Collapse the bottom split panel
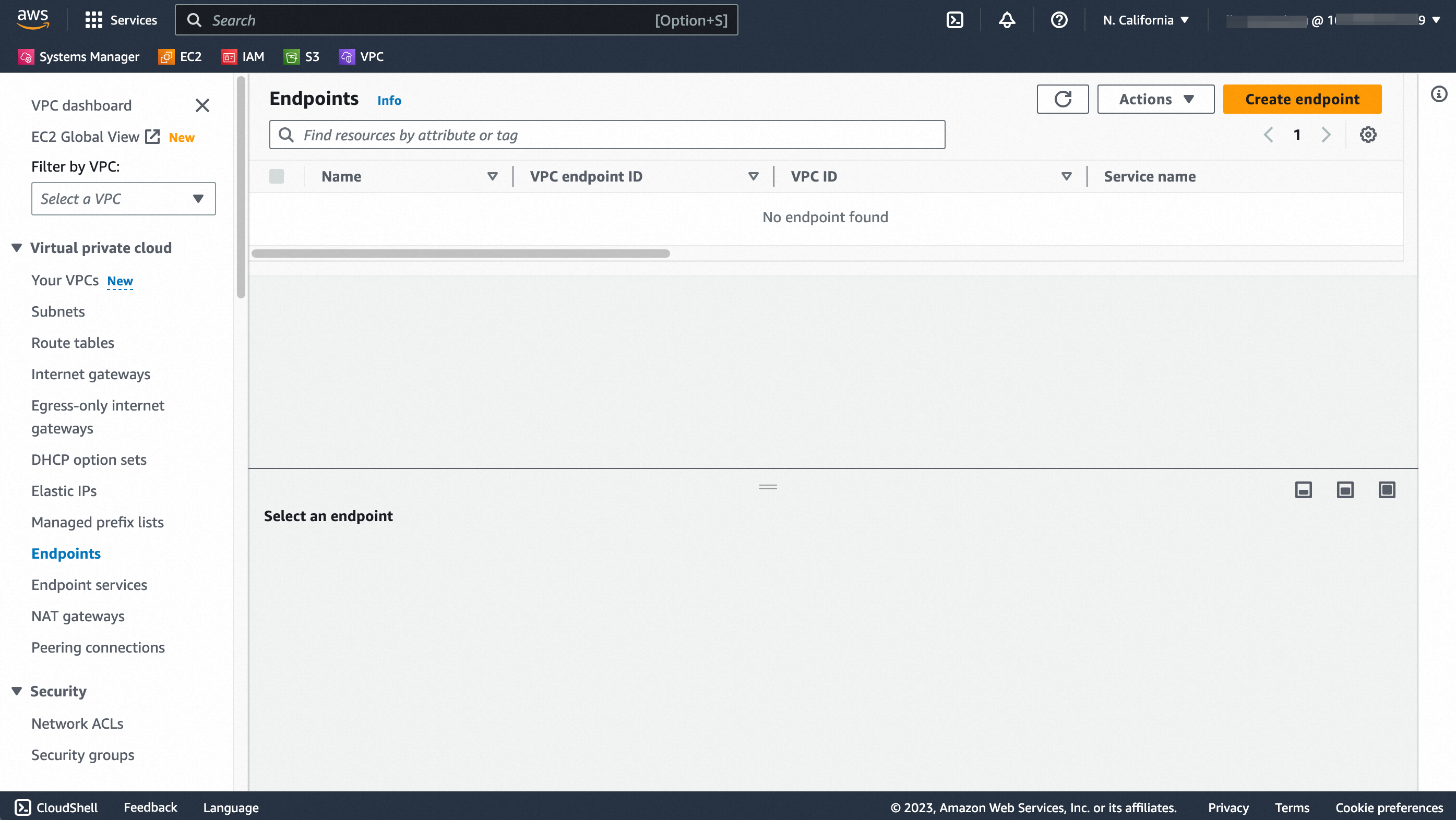This screenshot has height=820, width=1456. [x=1304, y=489]
